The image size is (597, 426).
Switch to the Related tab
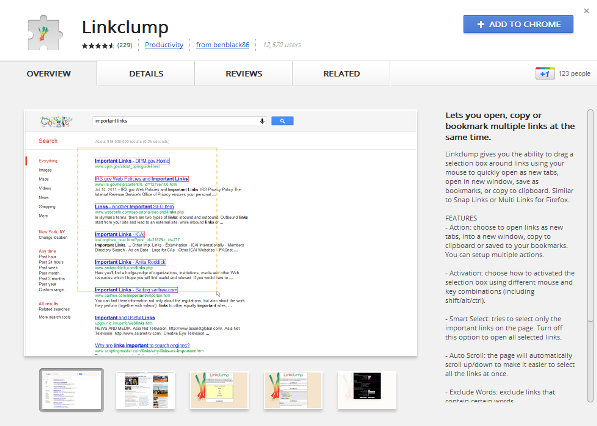point(342,73)
